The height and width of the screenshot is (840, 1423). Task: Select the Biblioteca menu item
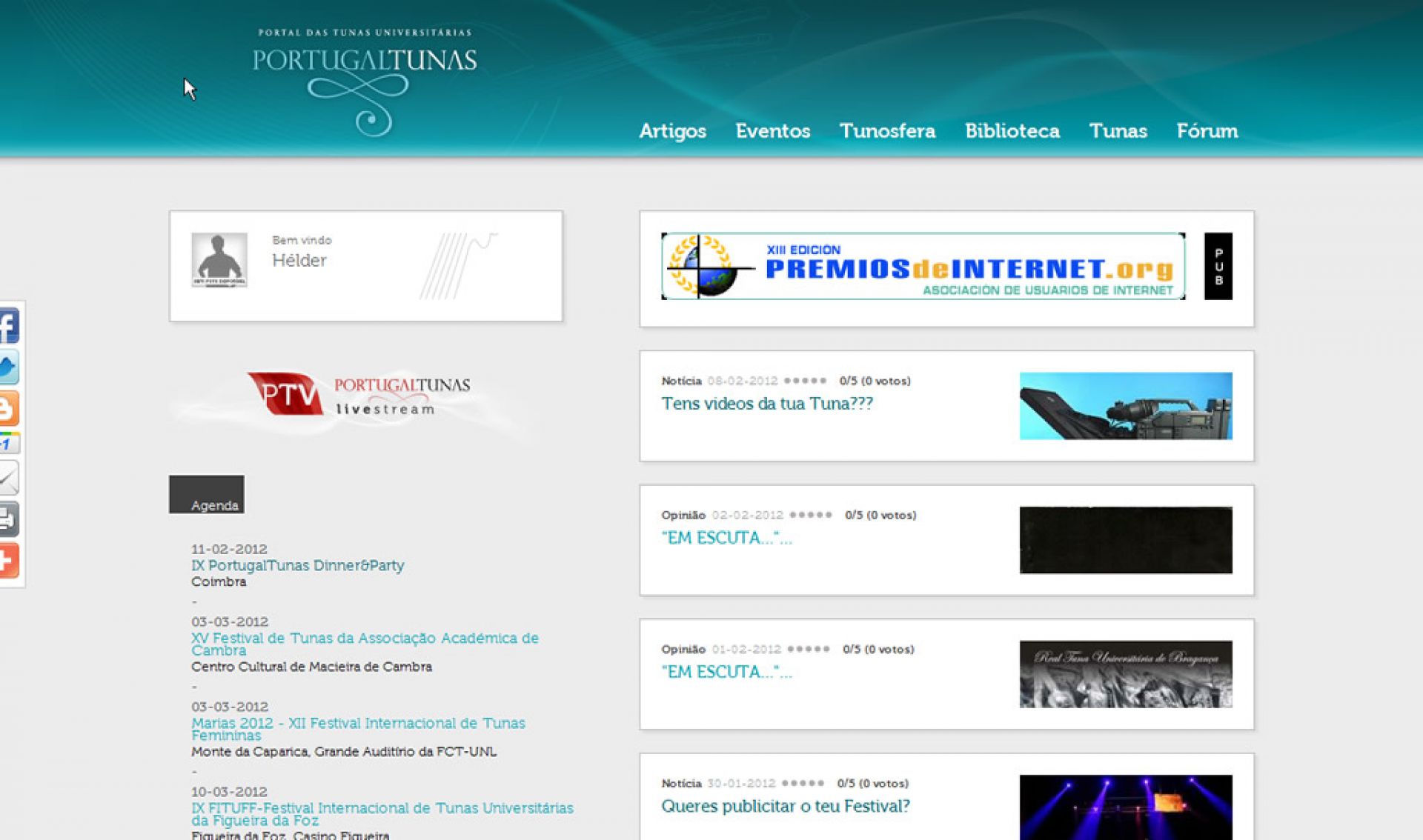1012,131
